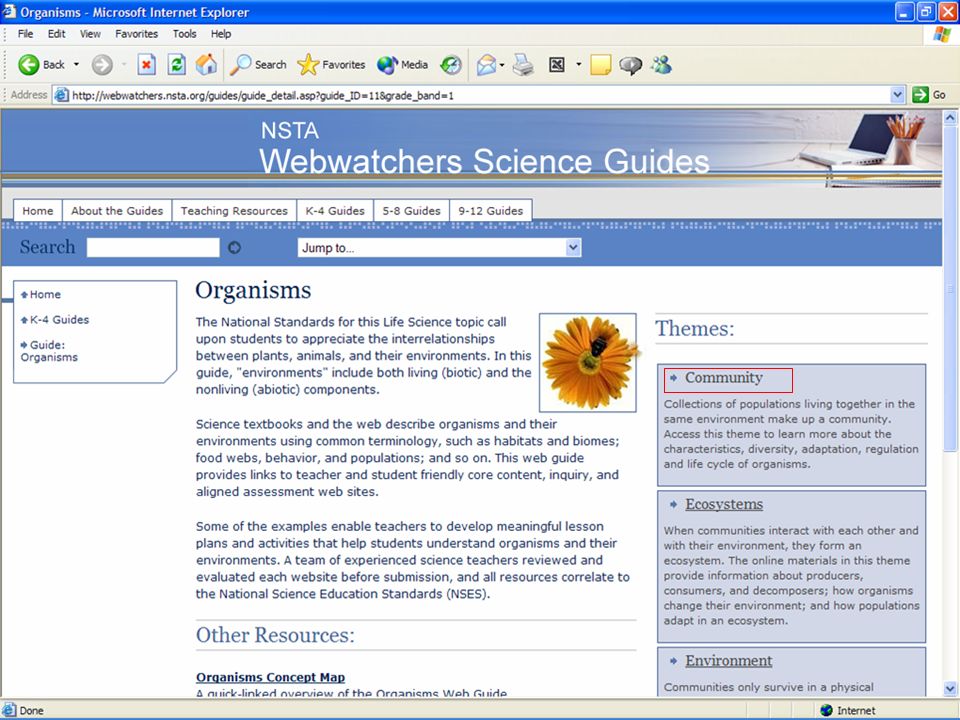Viewport: 960px width, 720px height.
Task: Click the Other Resources heading
Action: click(x=275, y=635)
